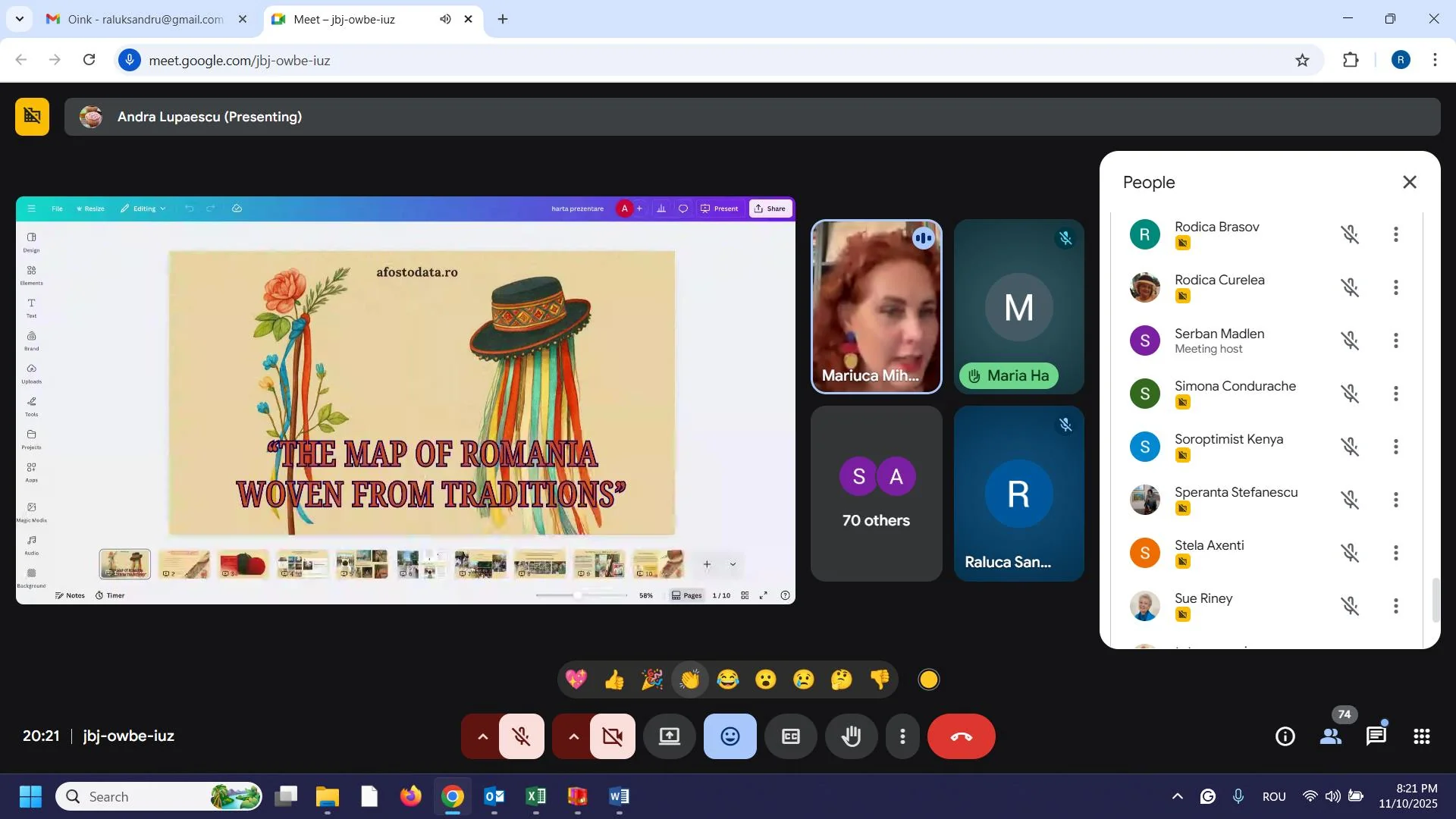Open the 70 others participants tile
This screenshot has height=819, width=1456.
(876, 494)
